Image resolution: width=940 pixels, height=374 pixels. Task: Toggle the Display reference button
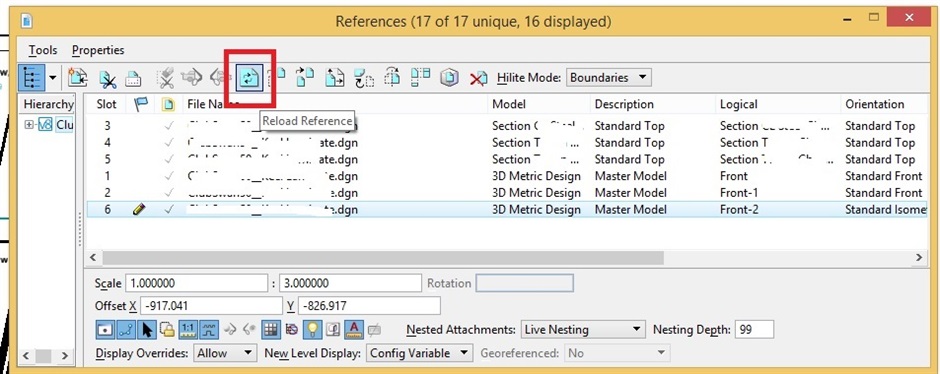pos(105,329)
